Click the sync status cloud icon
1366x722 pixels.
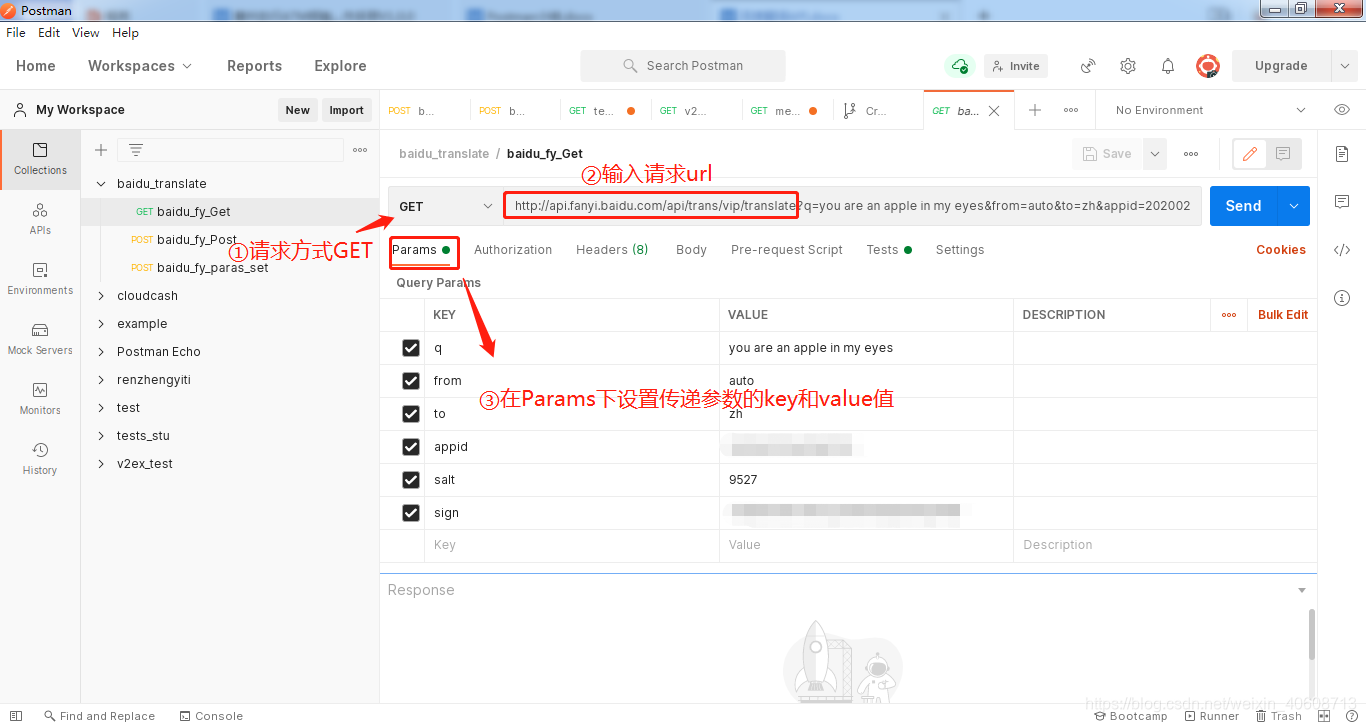pos(960,66)
